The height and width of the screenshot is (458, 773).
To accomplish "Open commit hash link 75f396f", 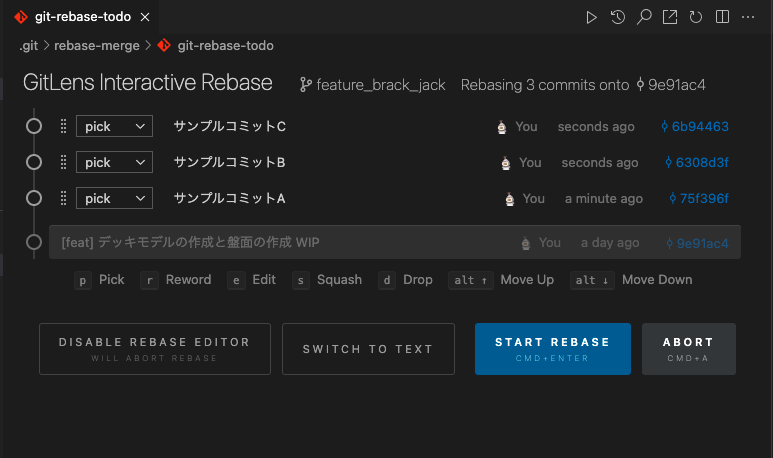I will pyautogui.click(x=699, y=199).
